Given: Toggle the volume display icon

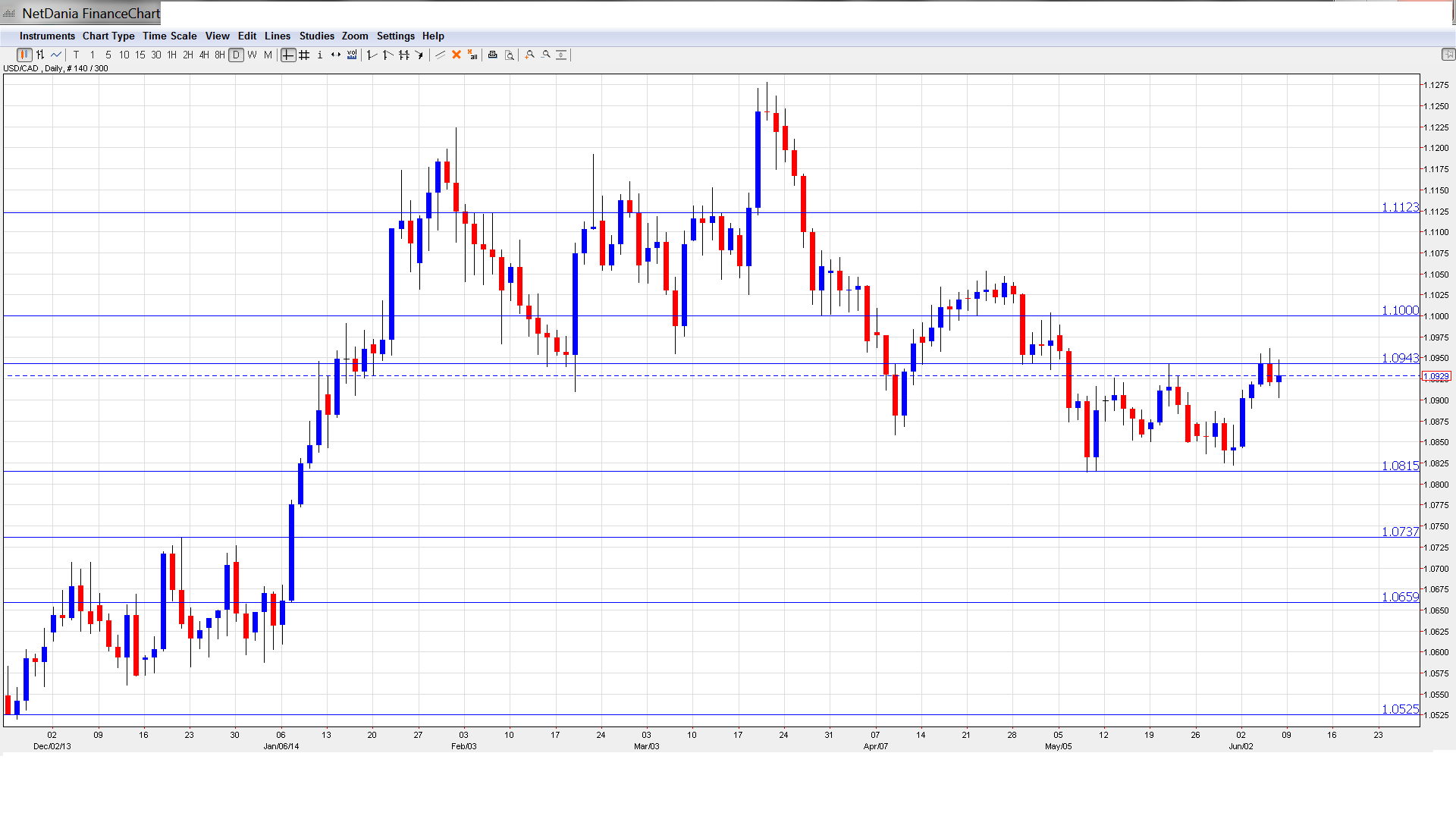Looking at the screenshot, I should click(x=352, y=55).
